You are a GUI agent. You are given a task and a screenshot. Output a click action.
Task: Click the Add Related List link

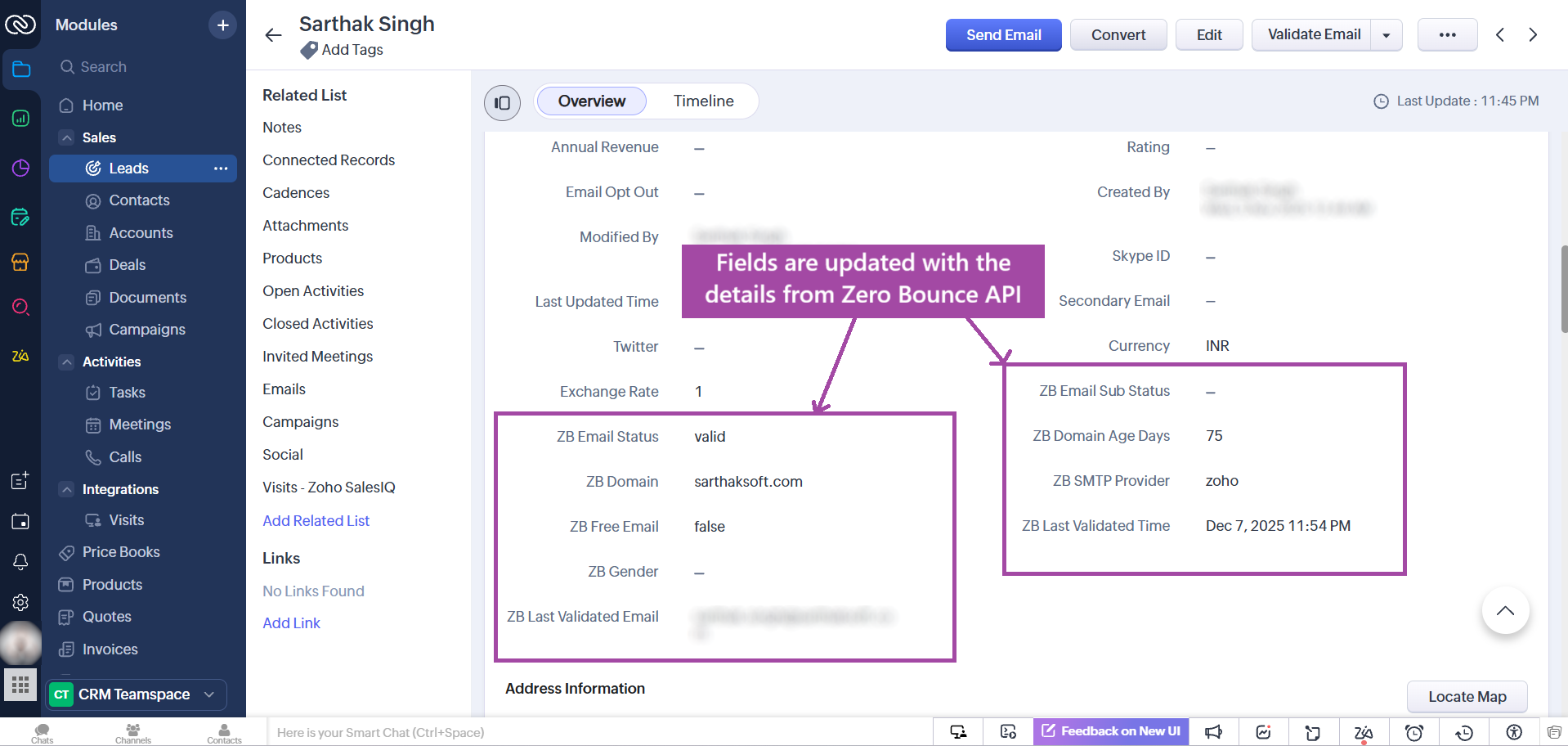pos(316,521)
